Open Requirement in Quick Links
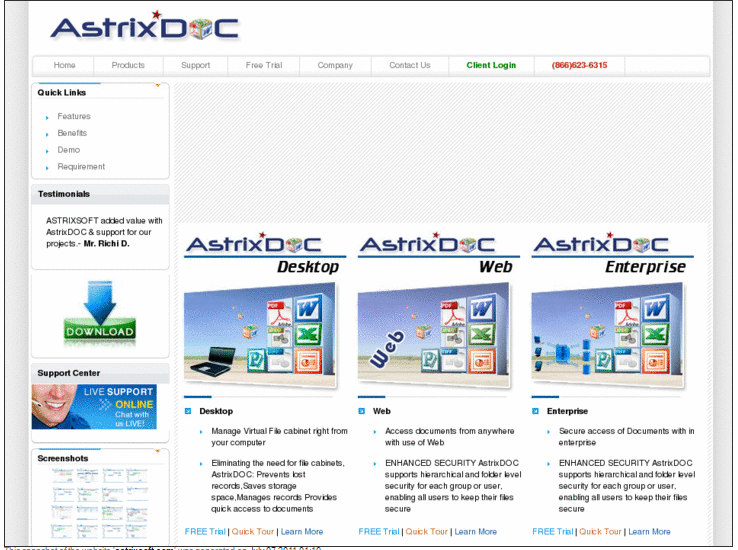 pyautogui.click(x=81, y=167)
